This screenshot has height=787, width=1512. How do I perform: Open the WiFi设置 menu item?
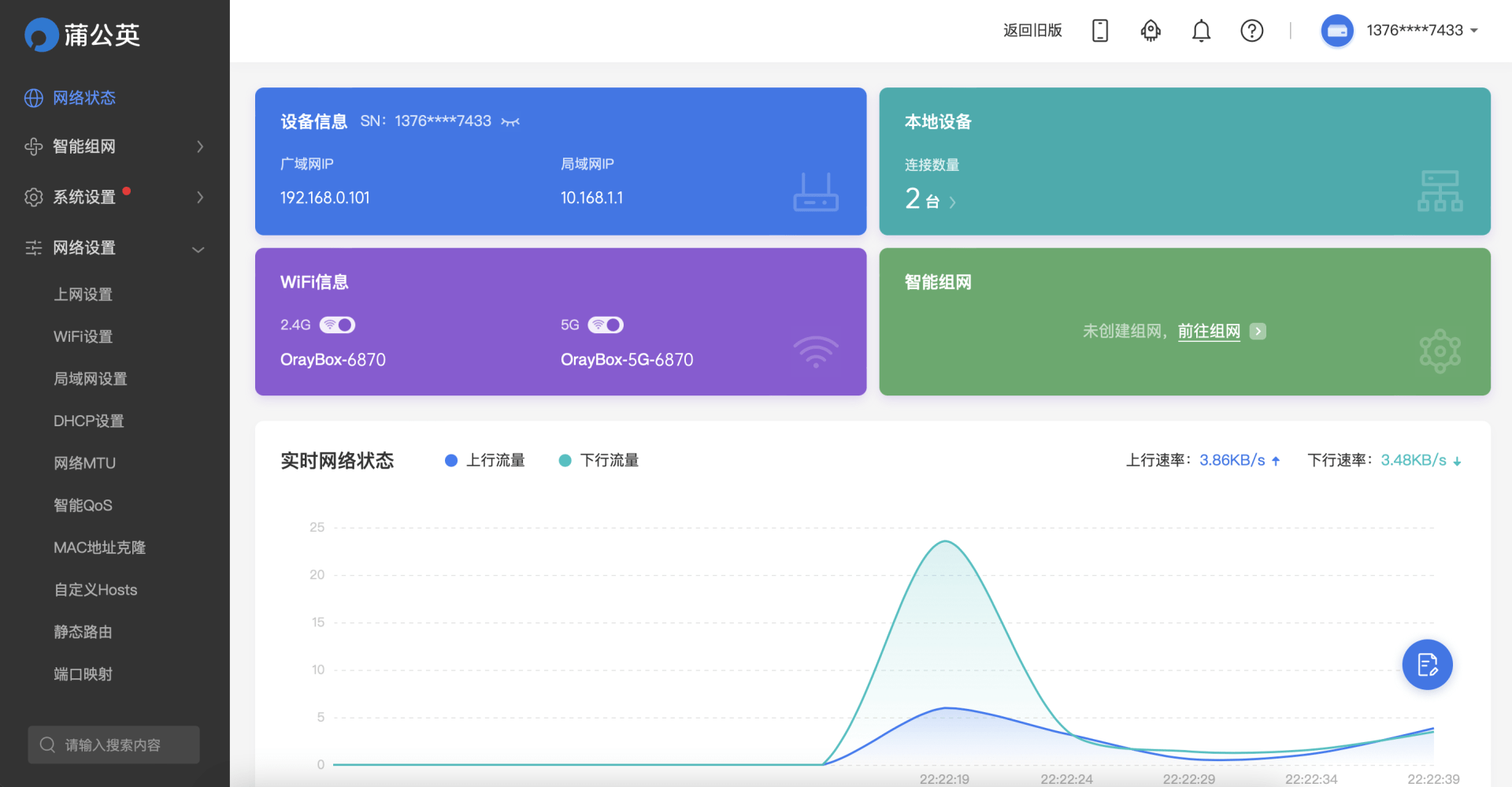click(x=83, y=336)
